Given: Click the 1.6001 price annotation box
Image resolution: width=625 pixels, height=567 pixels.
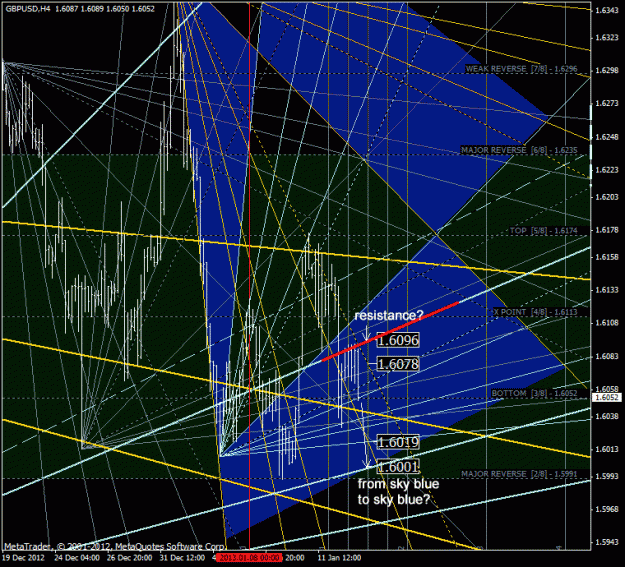Looking at the screenshot, I should click(398, 466).
